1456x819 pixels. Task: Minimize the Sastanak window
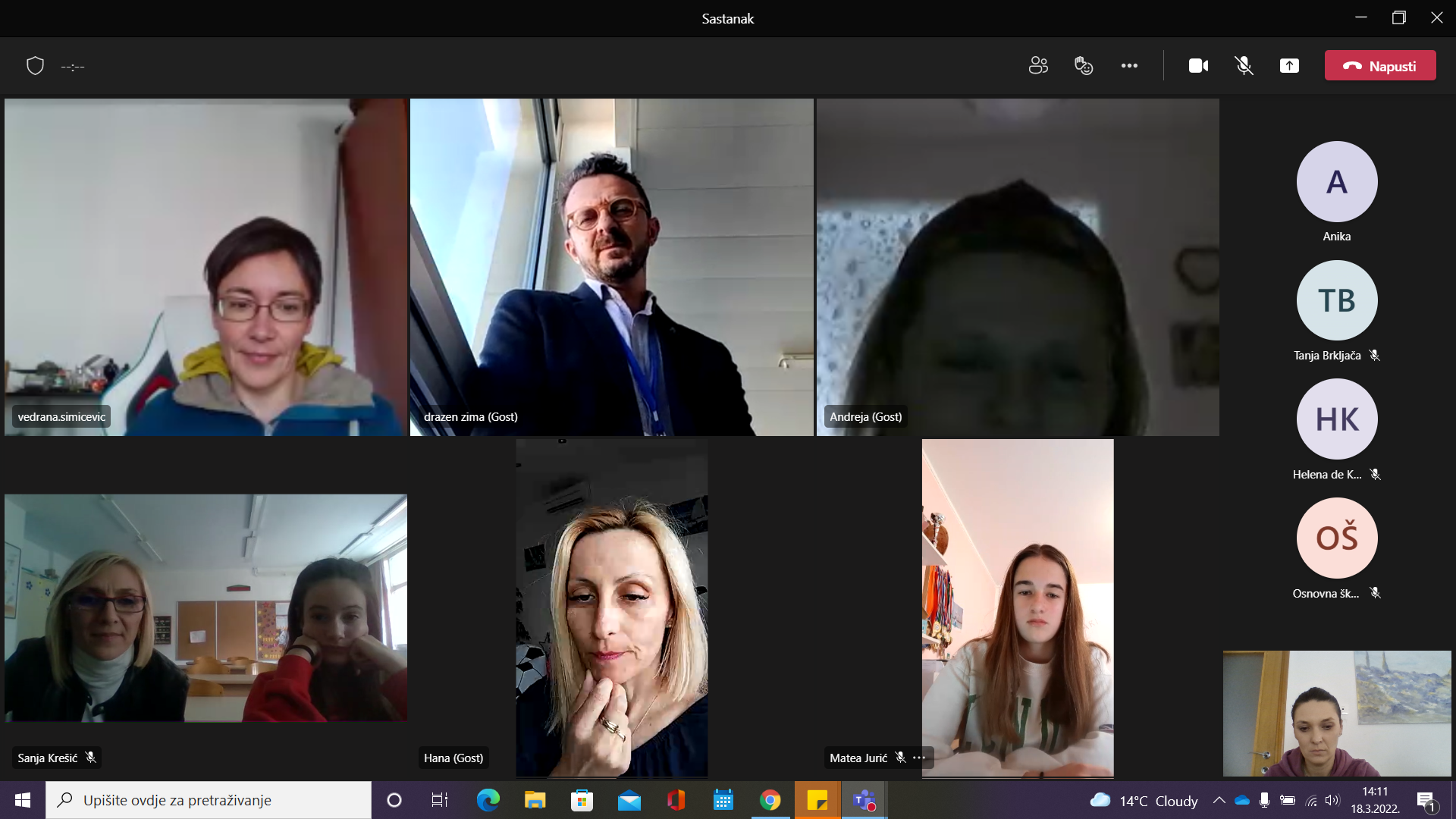tap(1361, 17)
